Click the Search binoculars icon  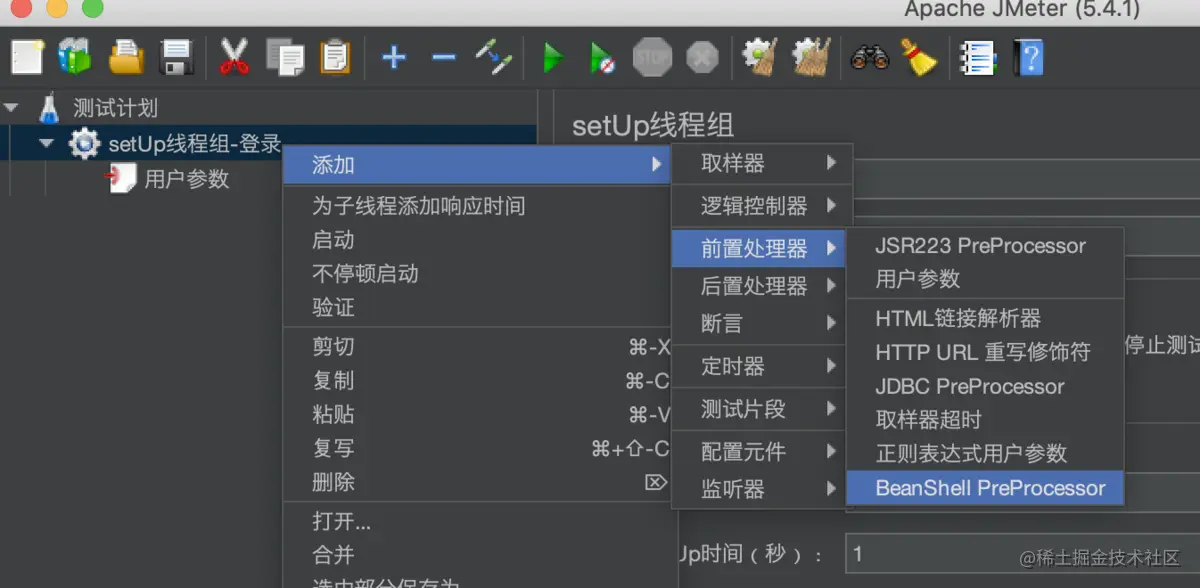click(869, 57)
